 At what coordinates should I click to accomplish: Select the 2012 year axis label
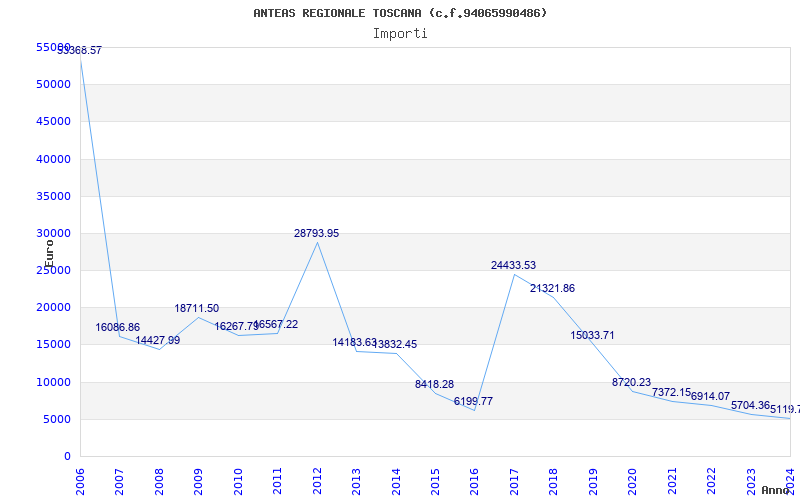pyautogui.click(x=317, y=482)
